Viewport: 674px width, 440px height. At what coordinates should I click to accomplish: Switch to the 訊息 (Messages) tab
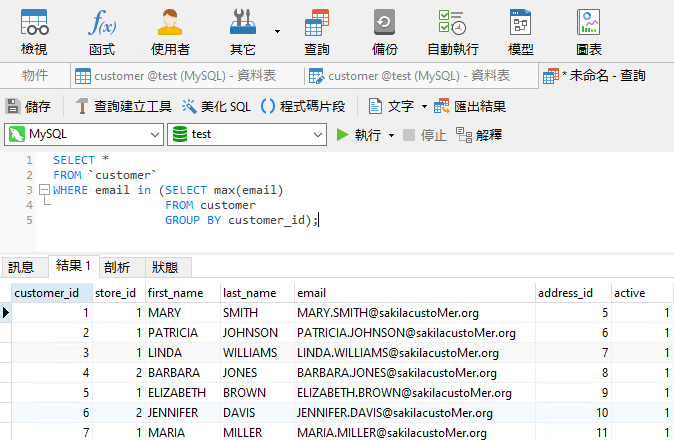tap(21, 267)
